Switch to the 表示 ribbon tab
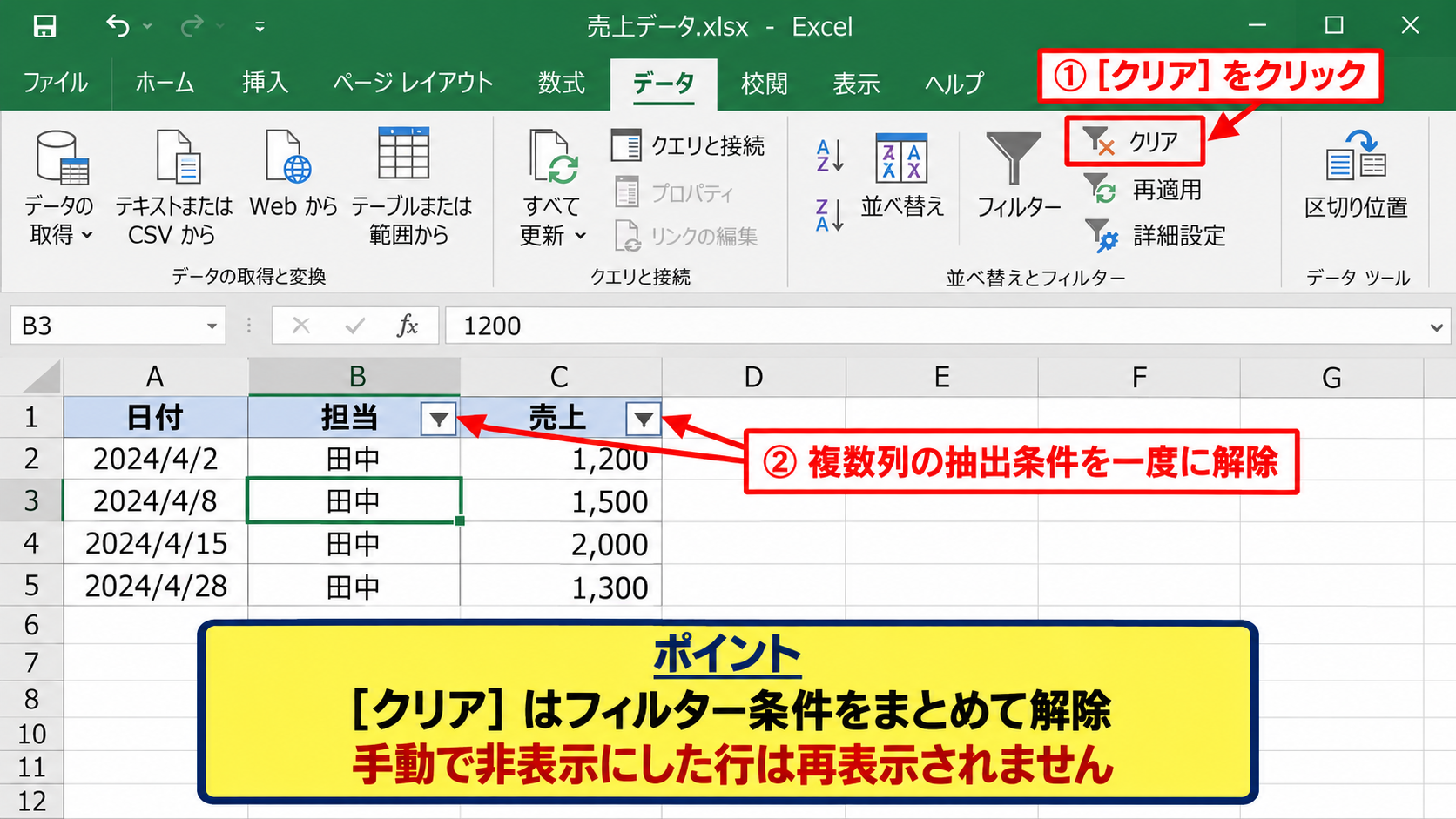 [x=856, y=84]
